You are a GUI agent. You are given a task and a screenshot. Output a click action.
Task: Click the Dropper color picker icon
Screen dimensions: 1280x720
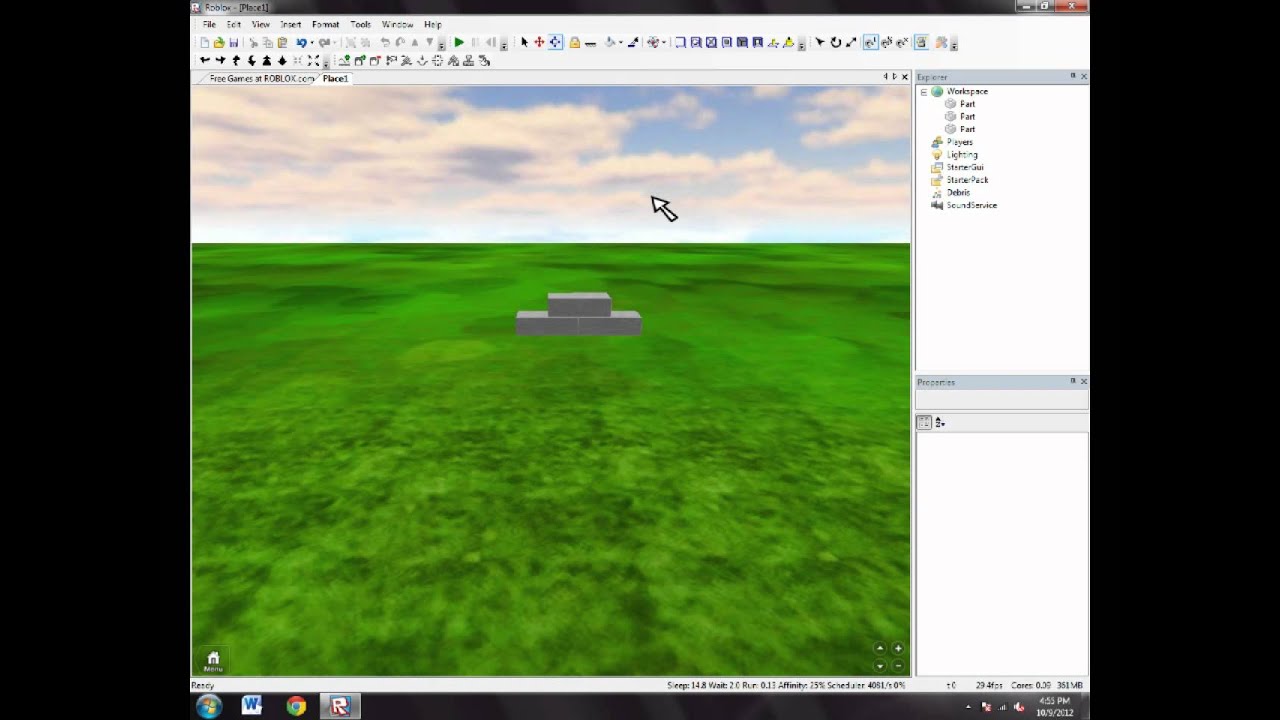click(x=634, y=43)
